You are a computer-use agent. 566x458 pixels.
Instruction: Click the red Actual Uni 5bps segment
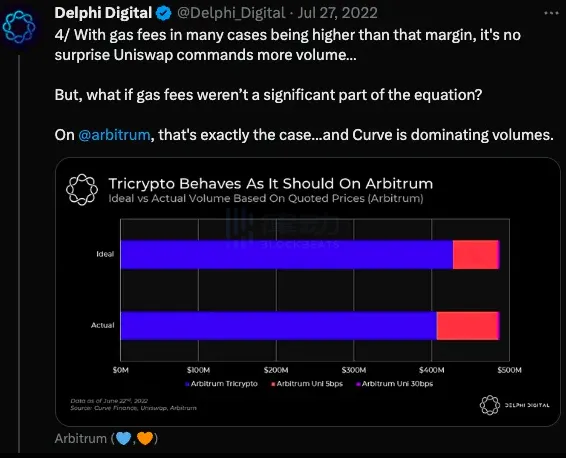coord(468,326)
